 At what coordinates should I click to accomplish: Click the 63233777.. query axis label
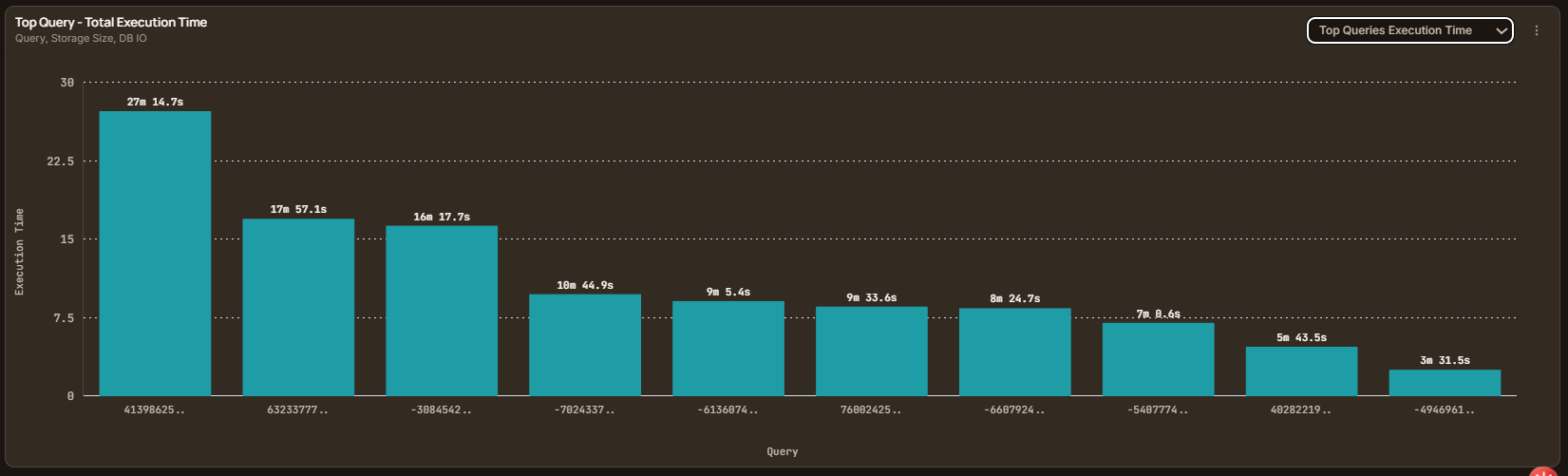coord(298,410)
